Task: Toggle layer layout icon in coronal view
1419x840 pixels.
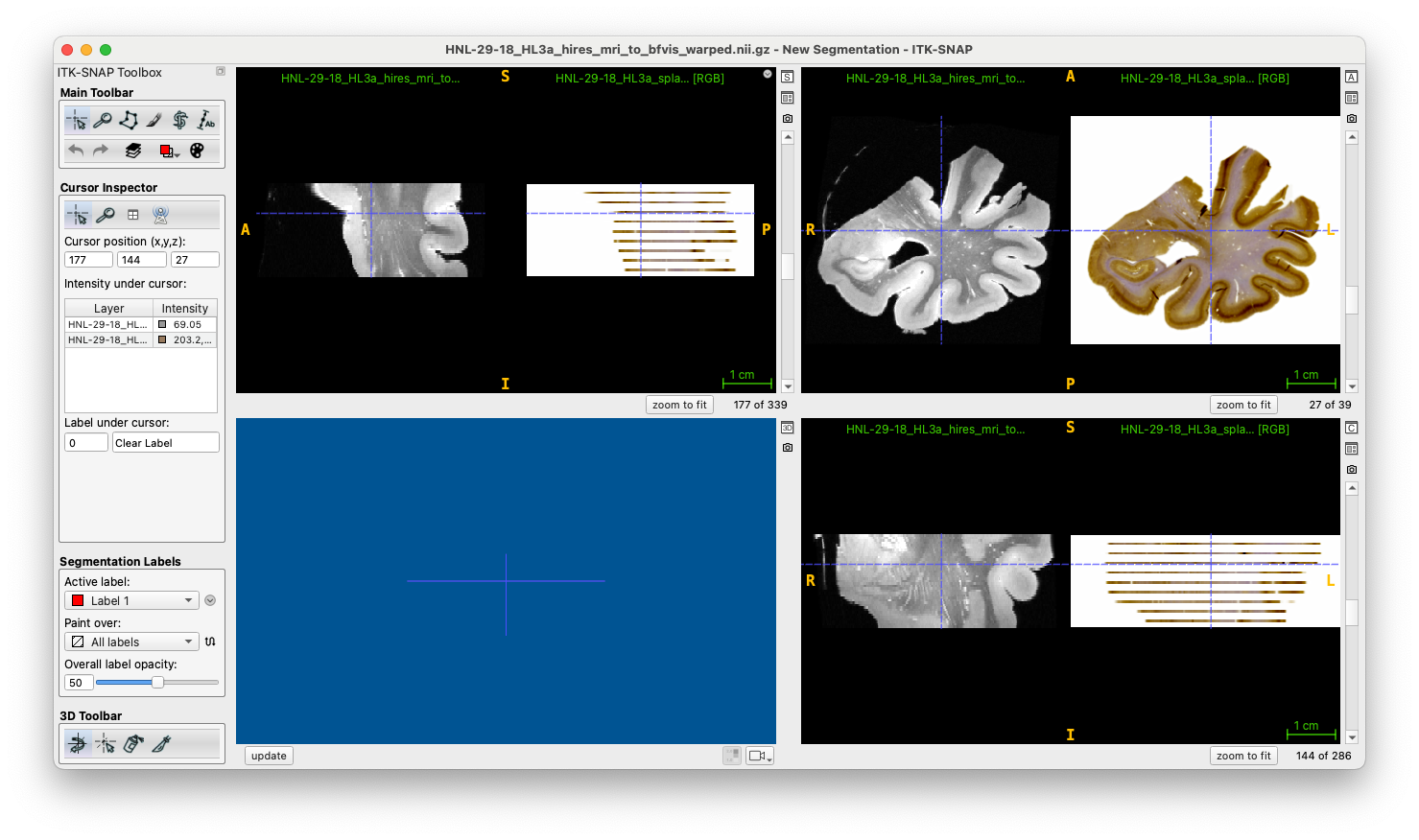Action: pos(1351,449)
